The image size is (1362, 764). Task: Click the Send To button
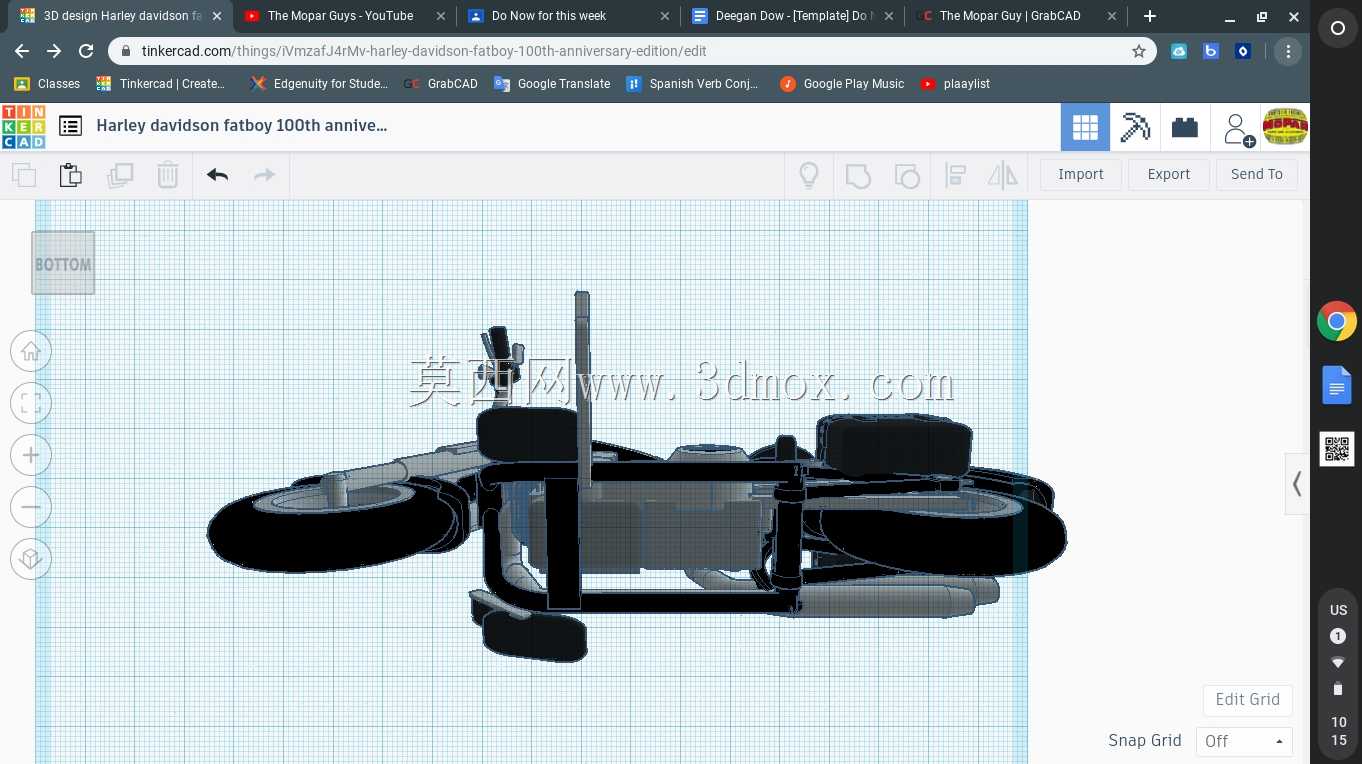[x=1257, y=174]
